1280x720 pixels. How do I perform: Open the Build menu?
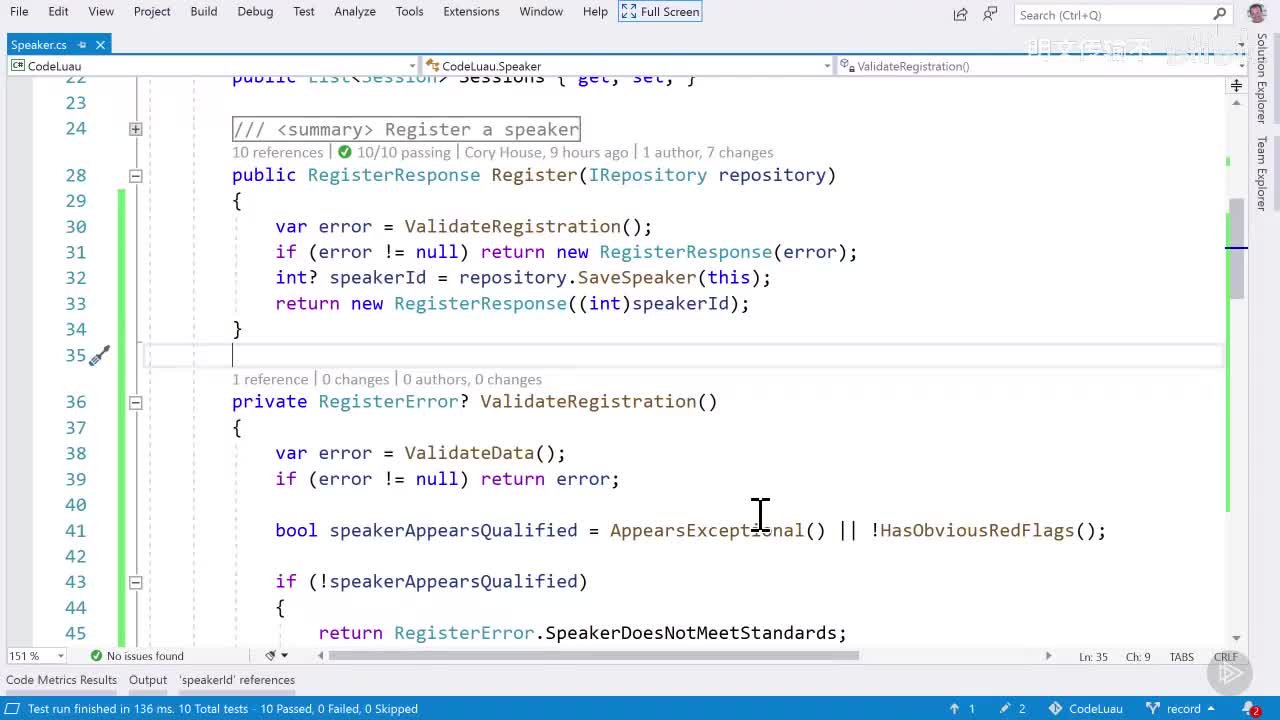204,11
